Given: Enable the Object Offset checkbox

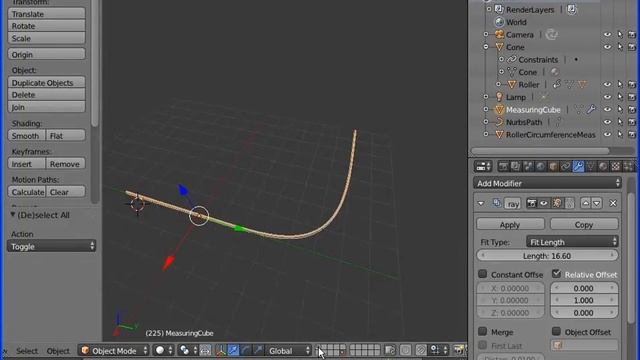Looking at the screenshot, I should pyautogui.click(x=556, y=331).
